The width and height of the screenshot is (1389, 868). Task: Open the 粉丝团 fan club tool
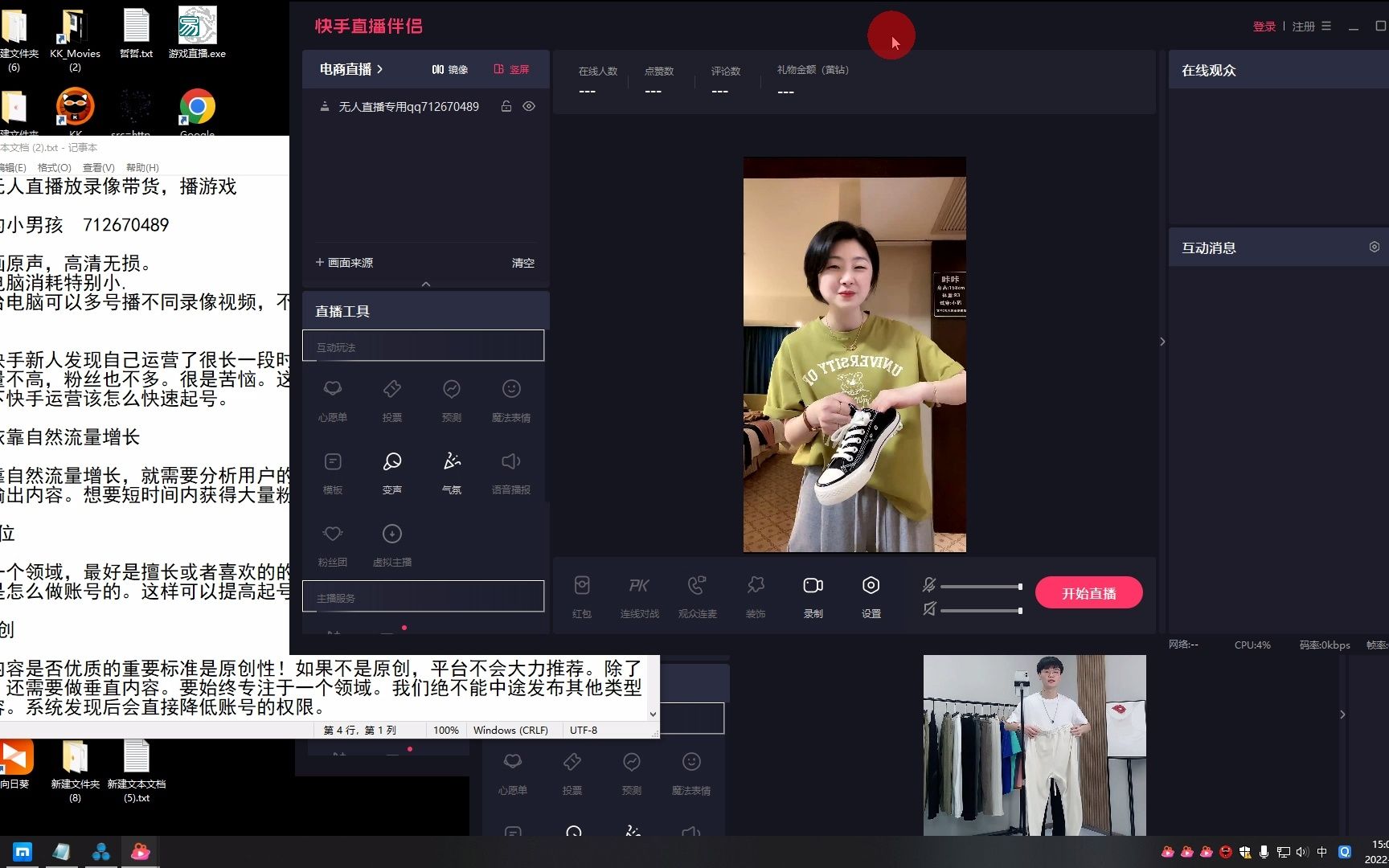coord(333,544)
